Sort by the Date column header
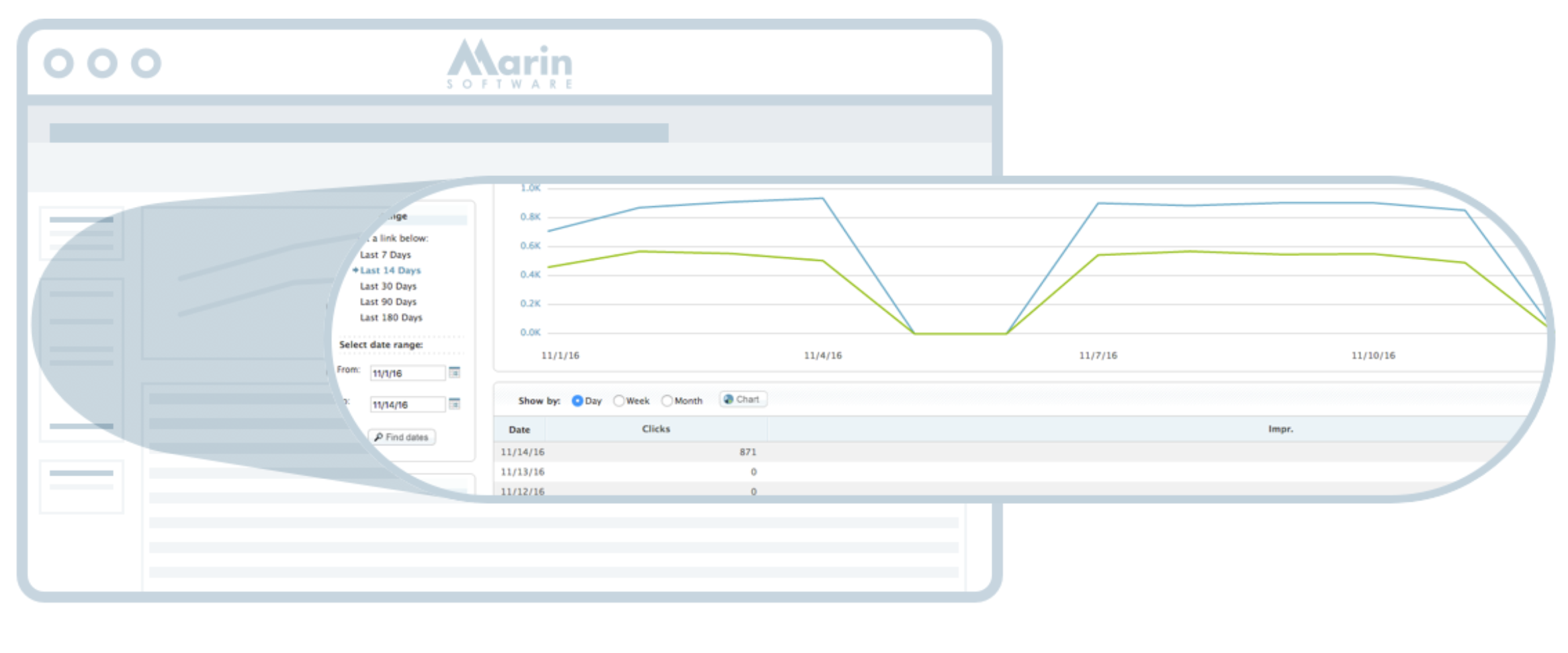 pos(519,430)
